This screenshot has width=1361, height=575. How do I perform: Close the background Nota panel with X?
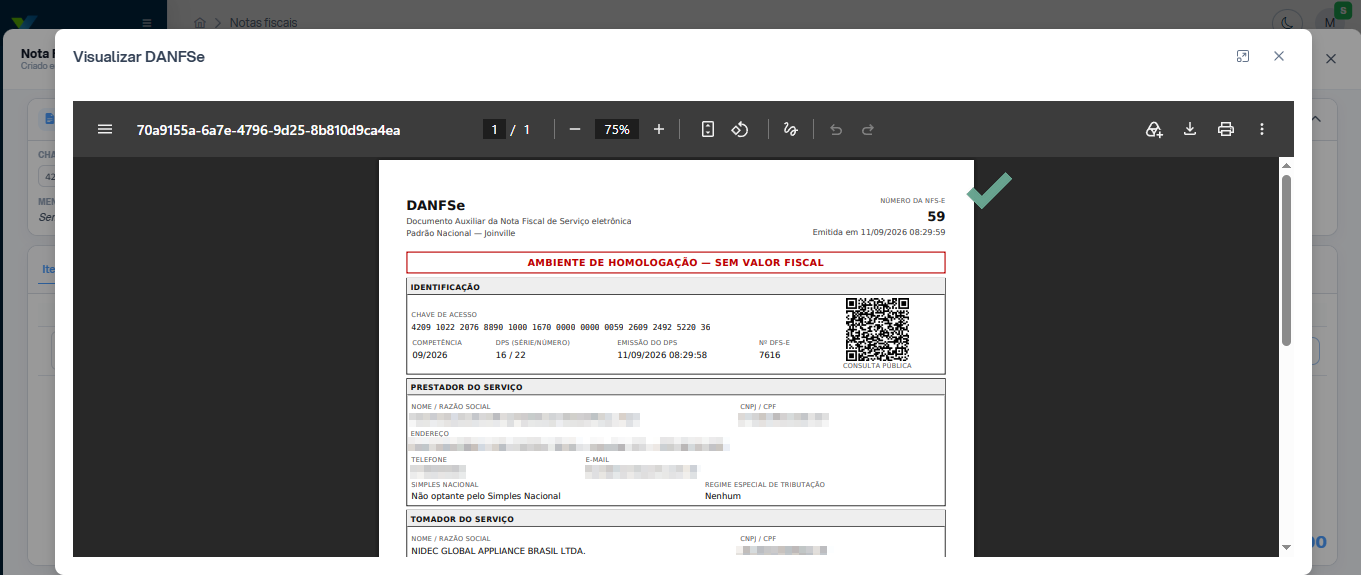(1331, 59)
